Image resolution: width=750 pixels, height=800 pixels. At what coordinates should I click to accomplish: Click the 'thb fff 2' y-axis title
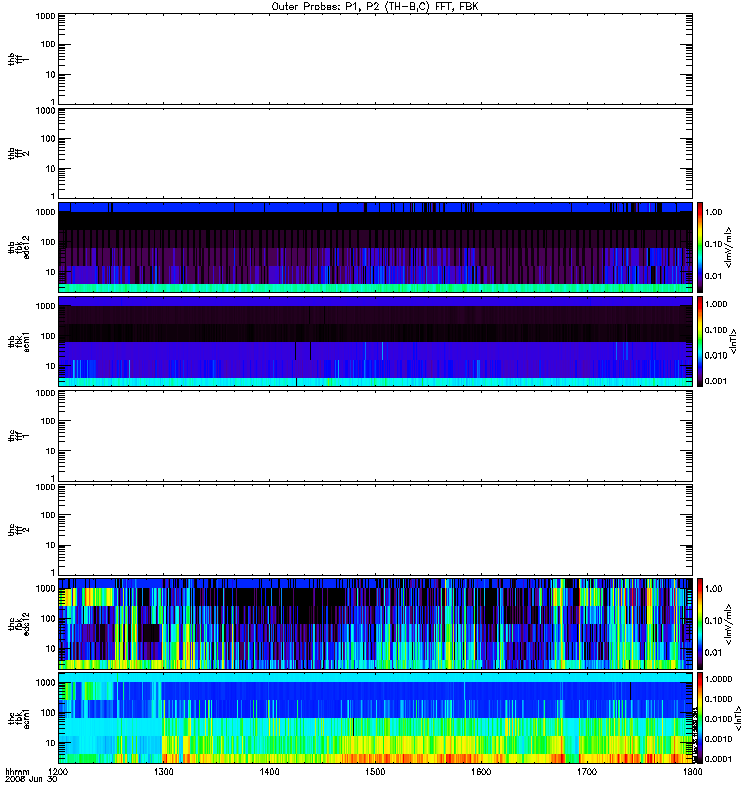pos(19,153)
